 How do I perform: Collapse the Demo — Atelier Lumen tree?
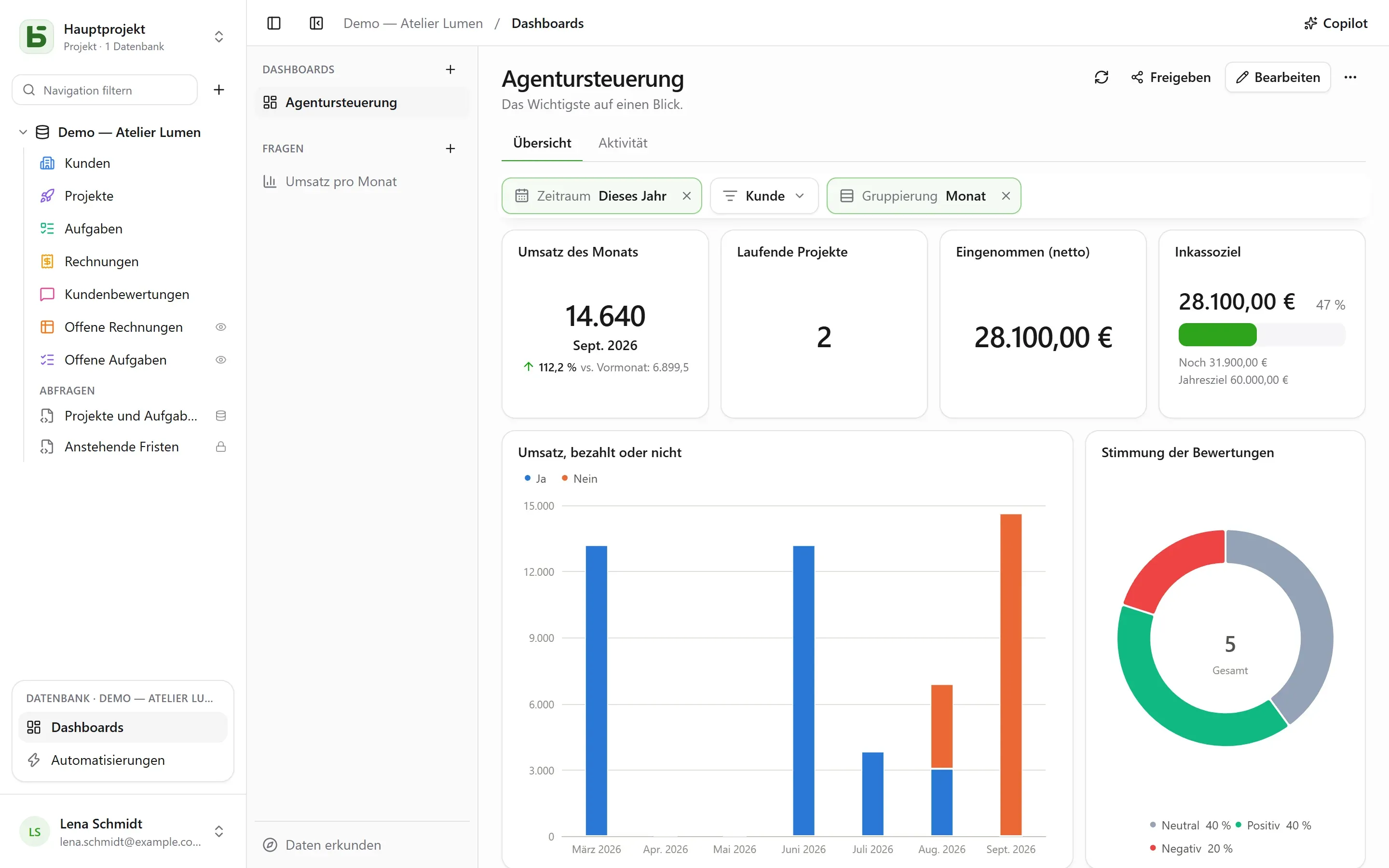(23, 132)
